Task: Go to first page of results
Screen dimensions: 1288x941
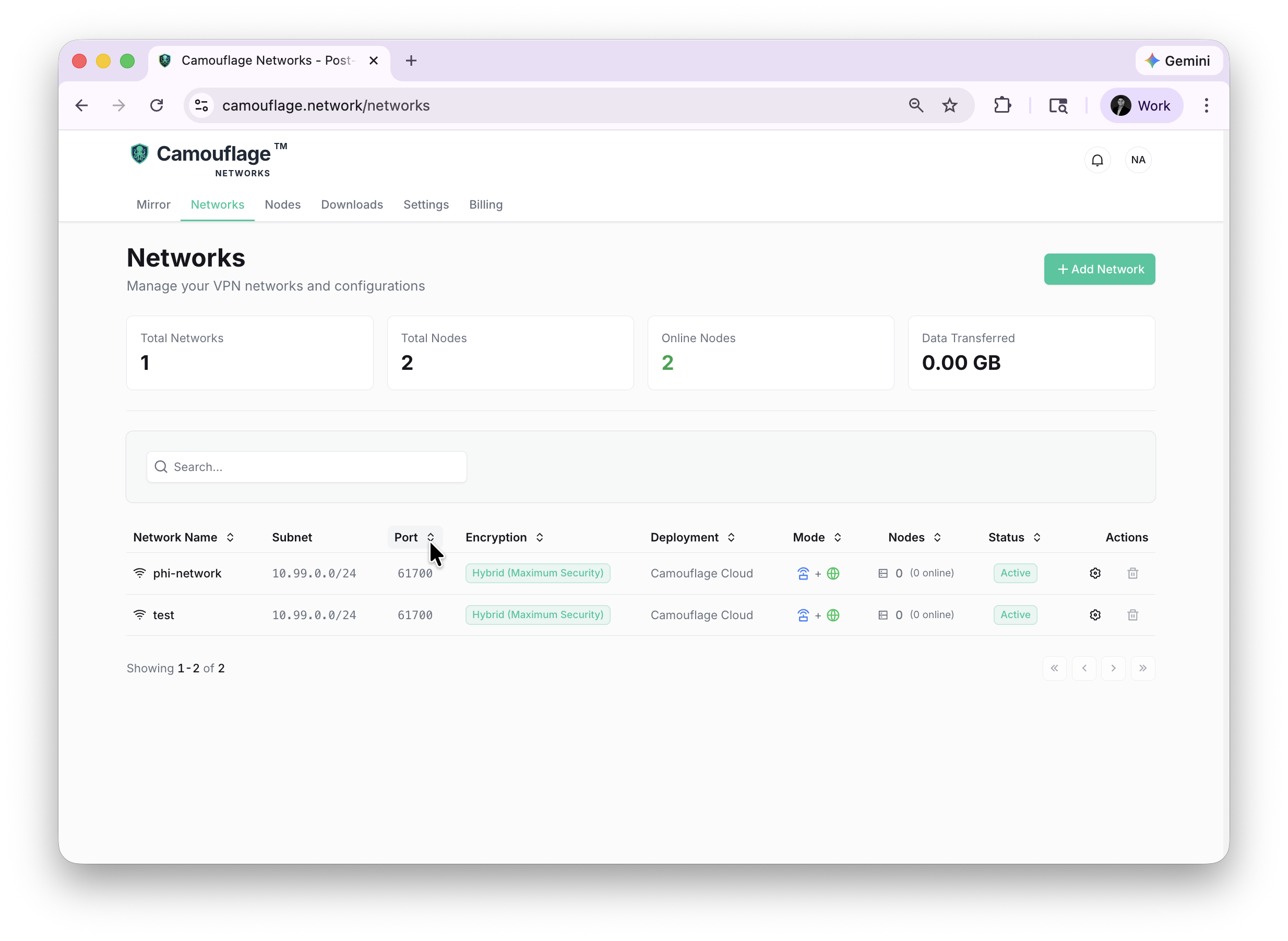Action: click(1054, 668)
